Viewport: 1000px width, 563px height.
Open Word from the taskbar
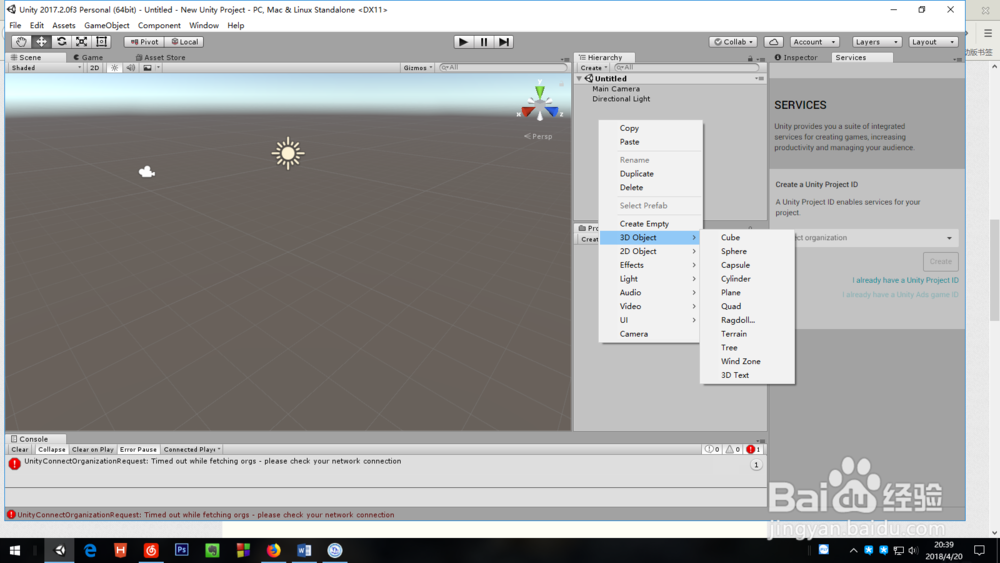pos(304,550)
